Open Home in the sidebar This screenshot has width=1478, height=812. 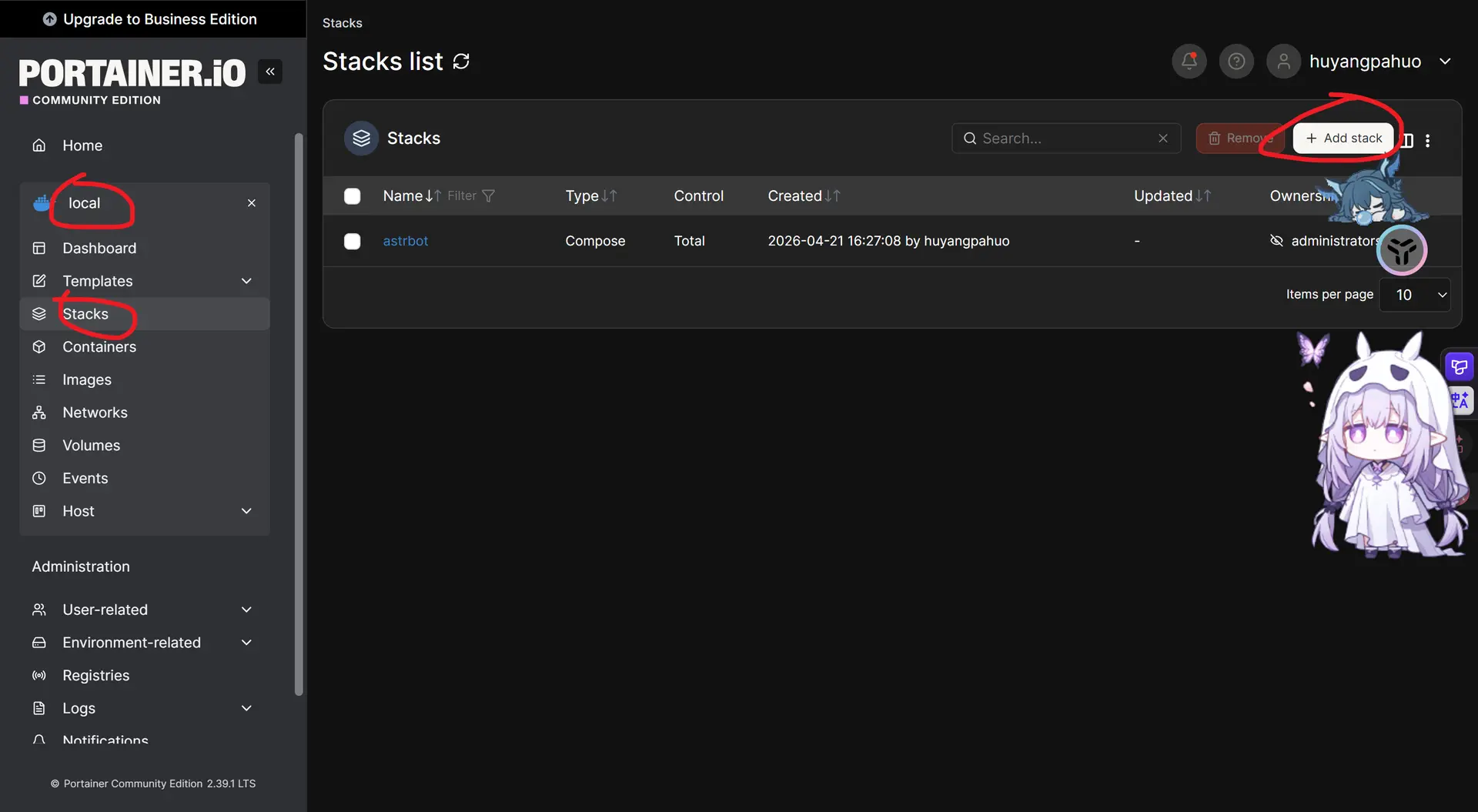[82, 145]
